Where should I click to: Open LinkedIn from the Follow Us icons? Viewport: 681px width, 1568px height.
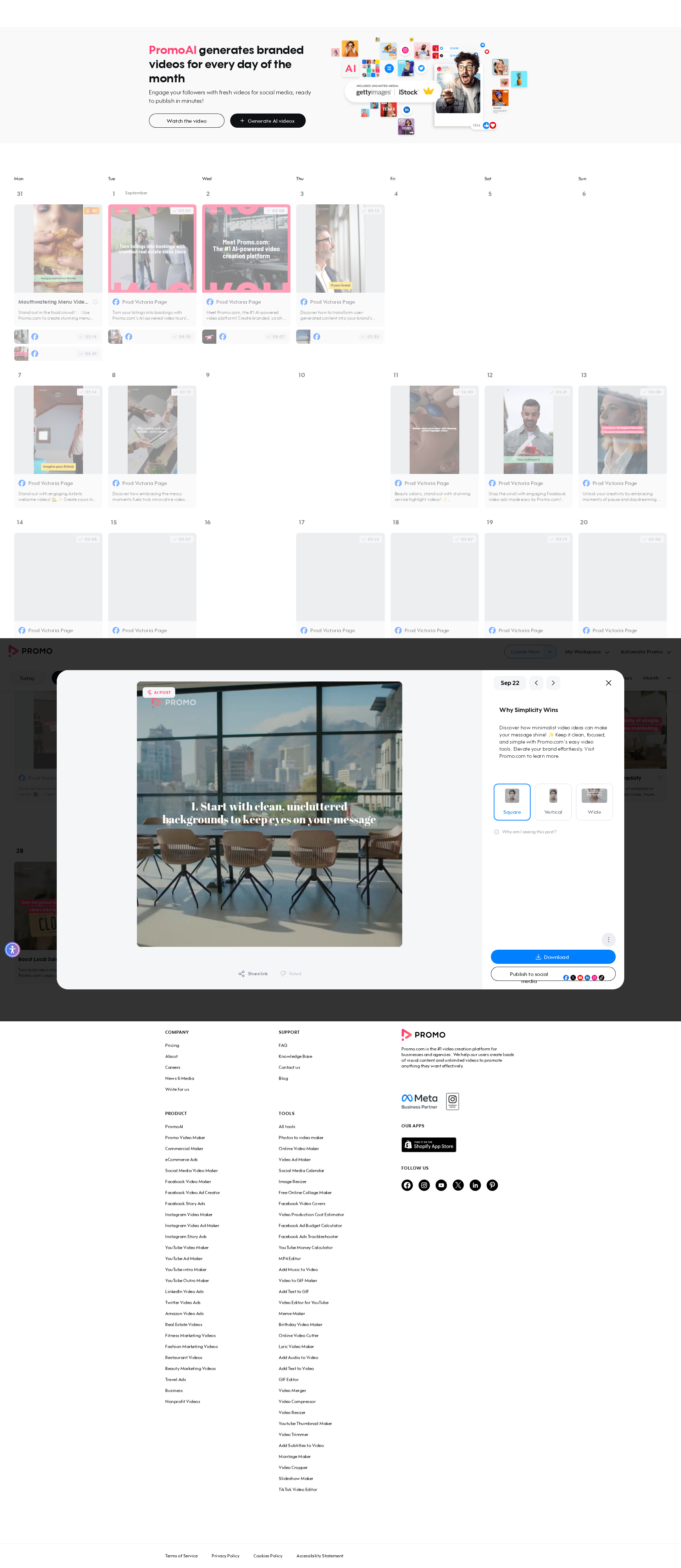pos(475,1185)
